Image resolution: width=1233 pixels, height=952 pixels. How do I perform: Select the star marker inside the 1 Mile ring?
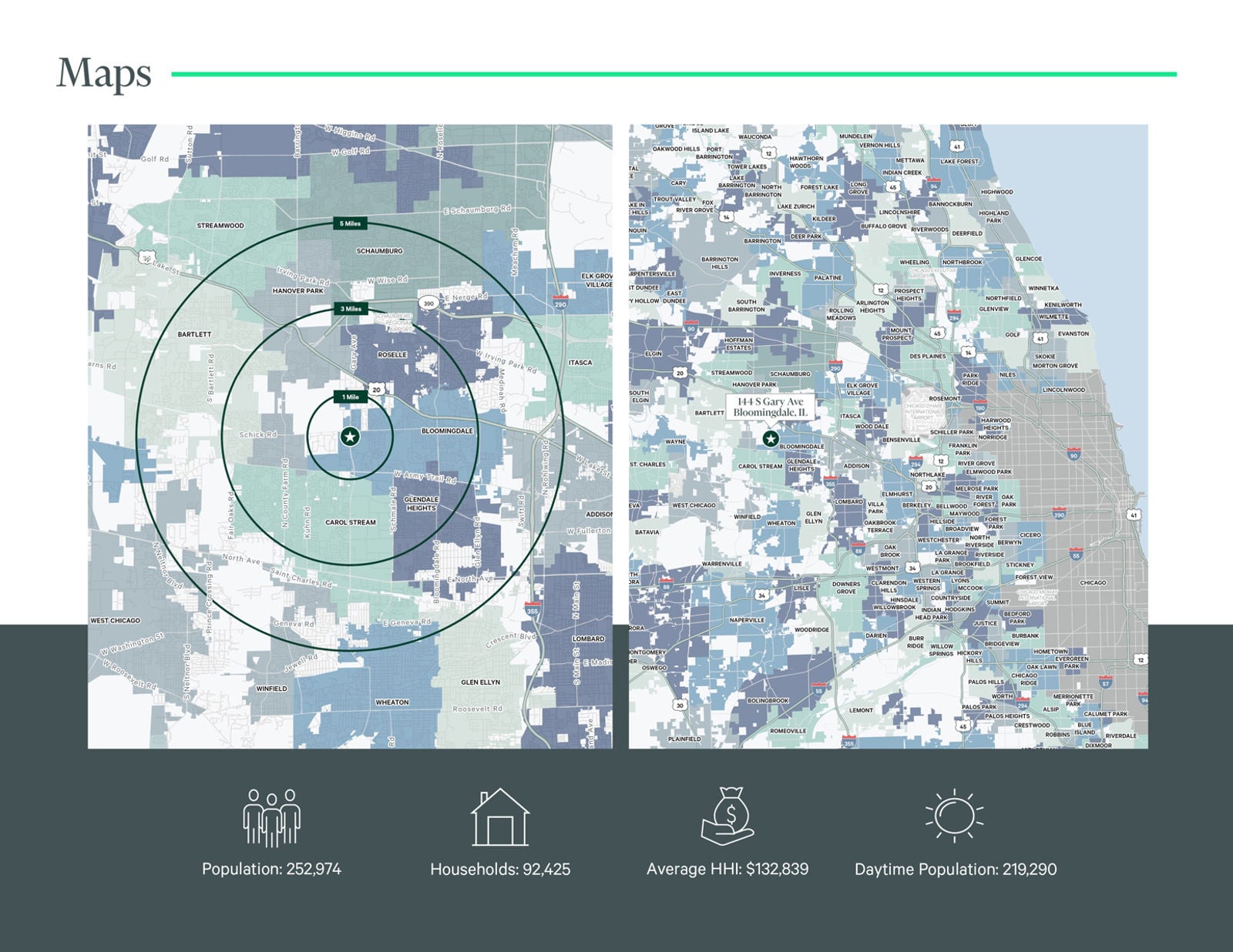pos(350,437)
